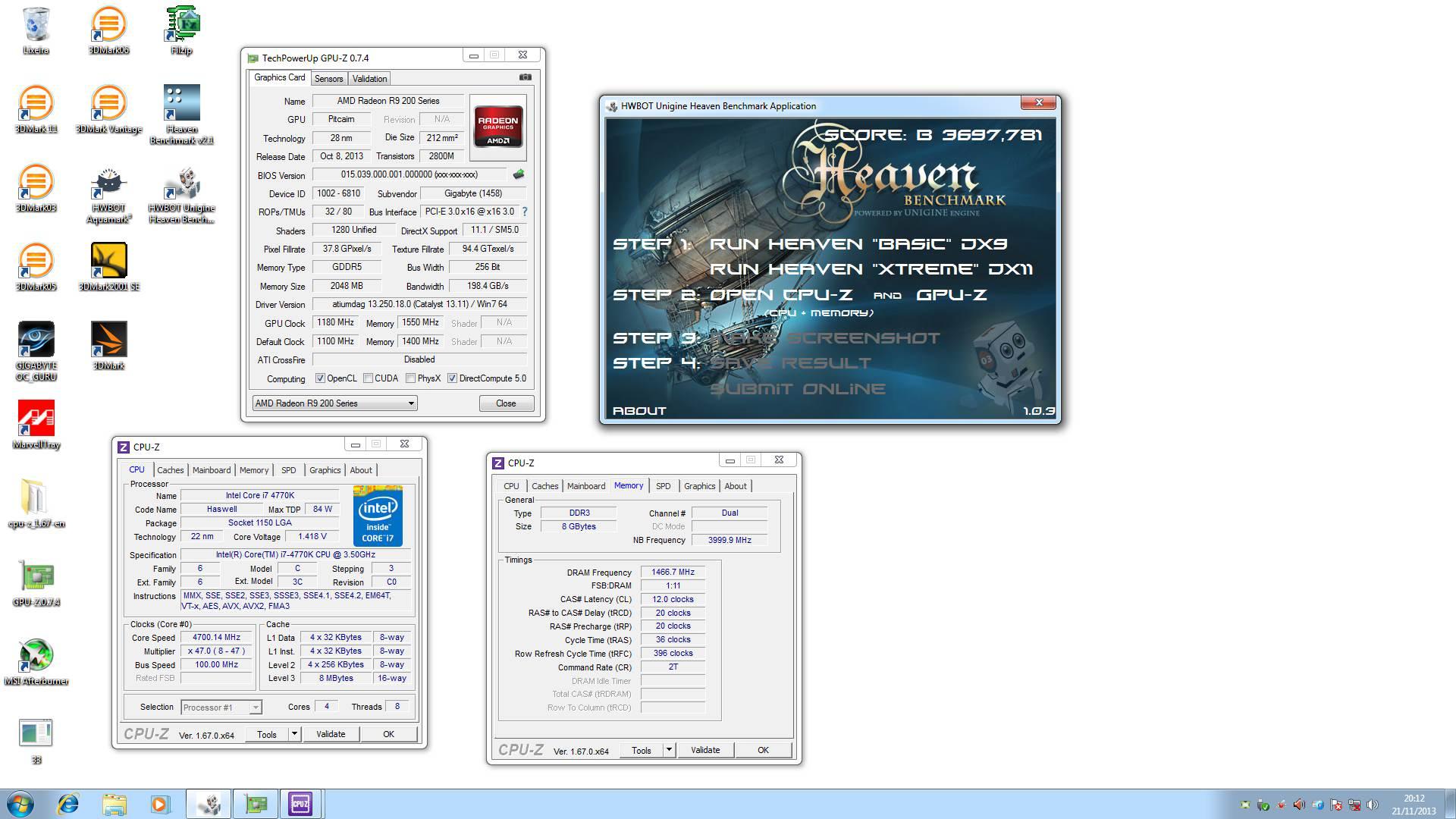
Task: Click the Bus Interface question mark in GPU-Z
Action: pos(524,212)
